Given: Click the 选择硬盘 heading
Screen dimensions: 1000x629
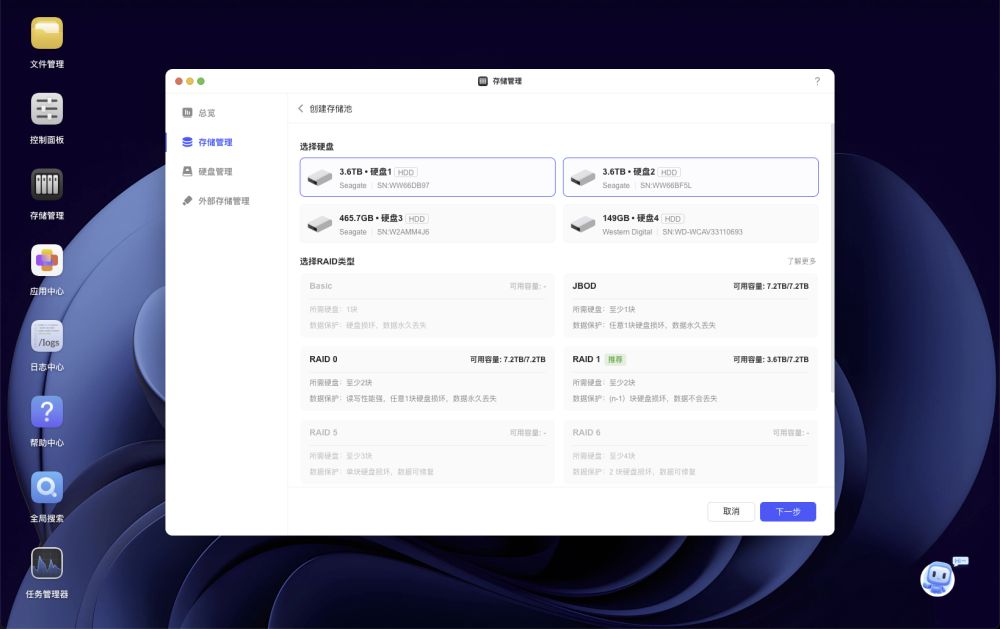Looking at the screenshot, I should 316,147.
